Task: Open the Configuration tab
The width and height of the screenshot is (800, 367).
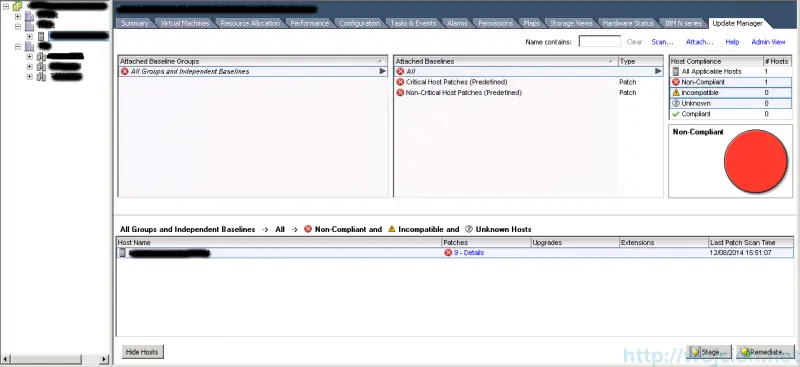Action: pyautogui.click(x=360, y=23)
